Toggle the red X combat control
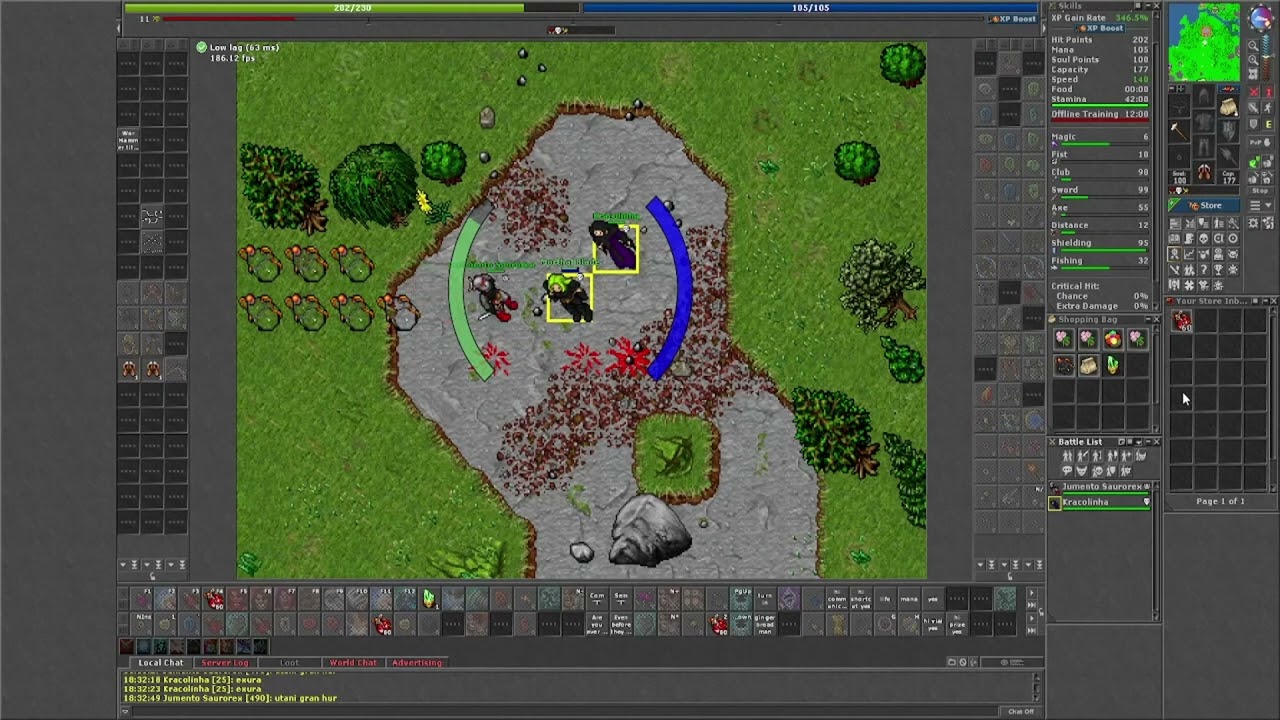Screen dimensions: 1280x720 tap(1254, 92)
